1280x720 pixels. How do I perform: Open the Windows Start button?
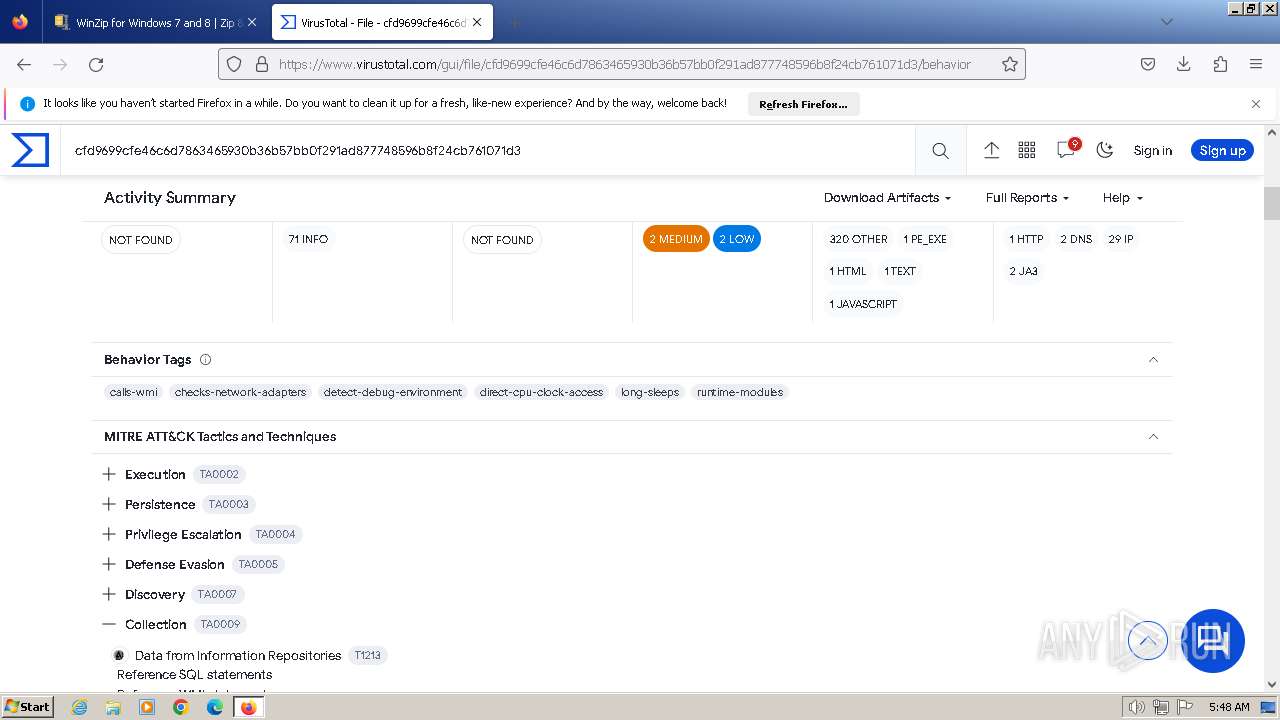tap(28, 707)
